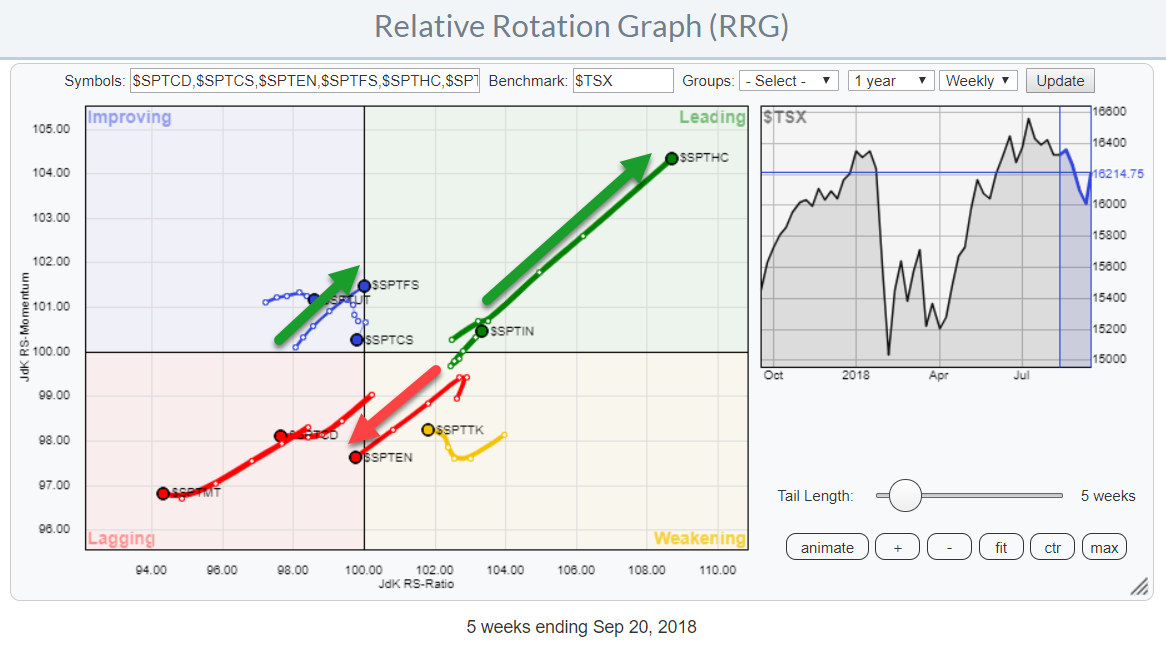
Task: Click the $SPTTK yellow data point
Action: 428,430
